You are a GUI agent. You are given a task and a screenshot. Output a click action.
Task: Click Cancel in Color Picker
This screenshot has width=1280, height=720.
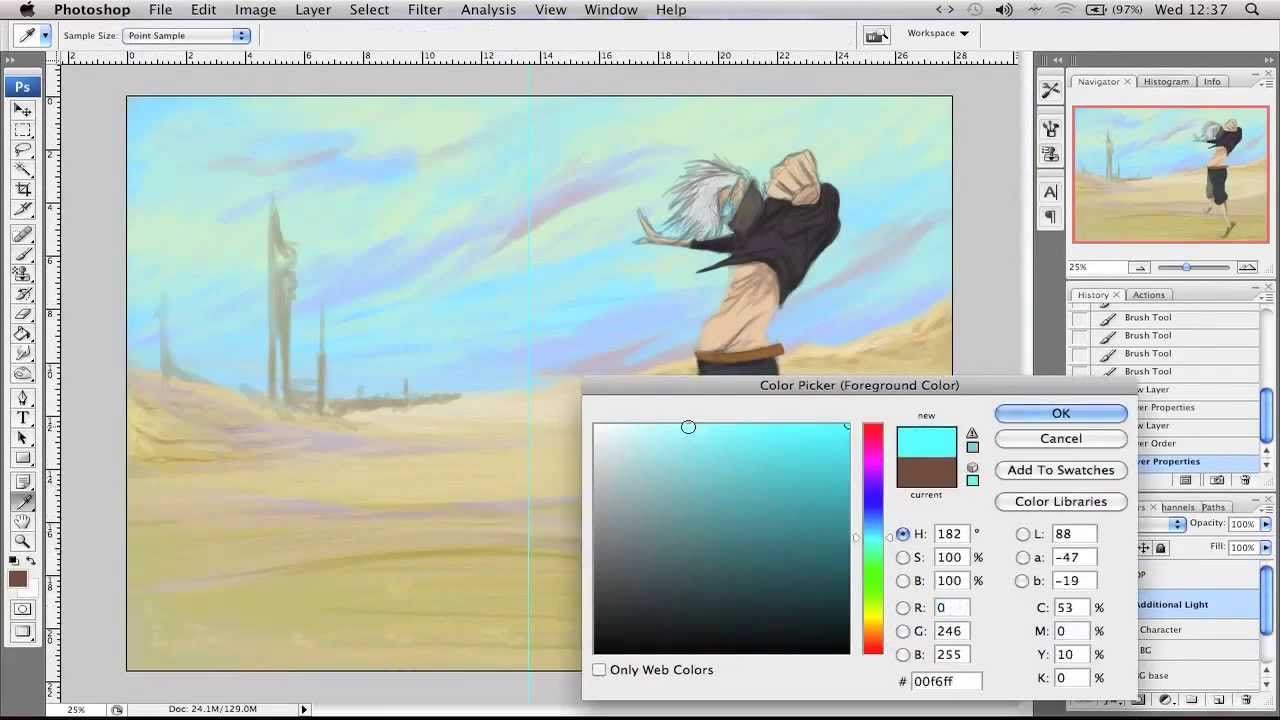(1061, 438)
